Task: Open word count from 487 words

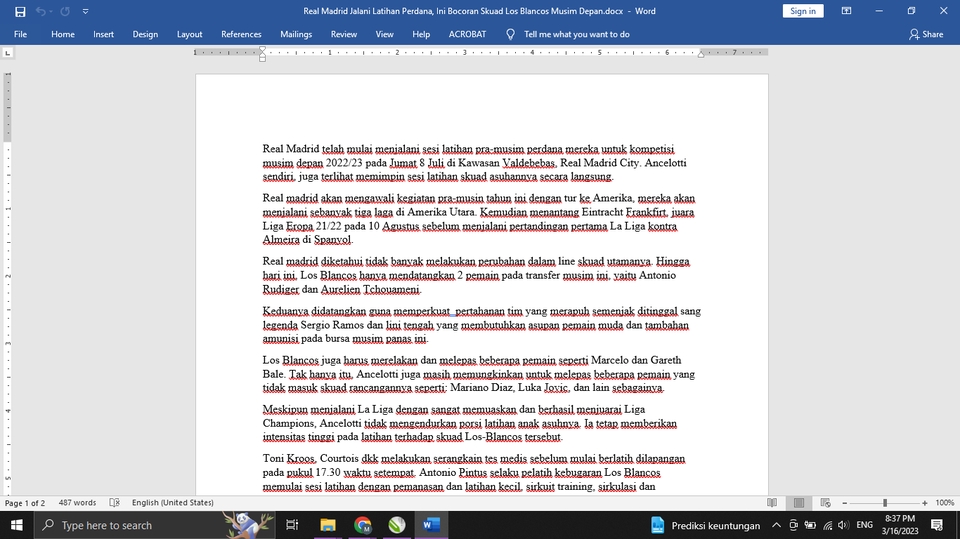Action: pyautogui.click(x=77, y=503)
